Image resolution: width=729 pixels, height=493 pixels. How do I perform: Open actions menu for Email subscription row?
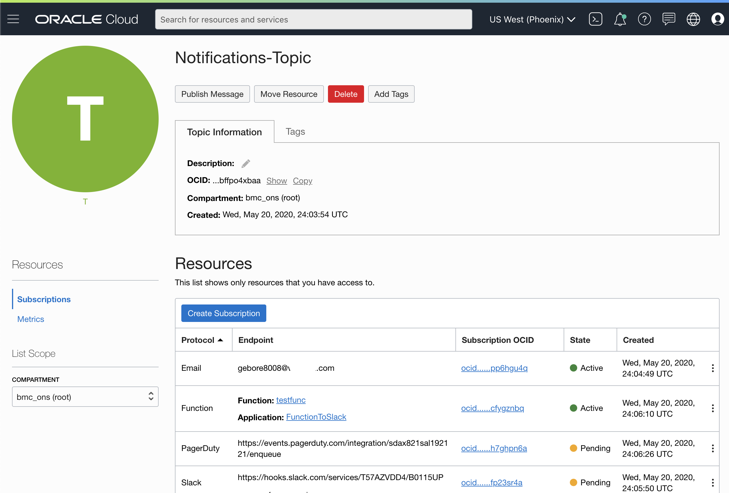point(713,368)
